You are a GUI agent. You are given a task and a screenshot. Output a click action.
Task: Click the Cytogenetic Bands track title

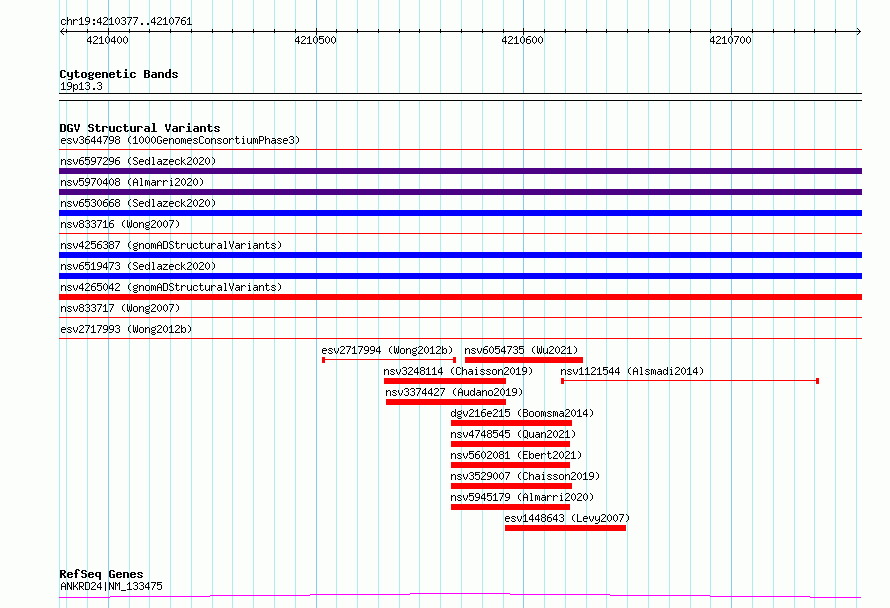tap(119, 74)
